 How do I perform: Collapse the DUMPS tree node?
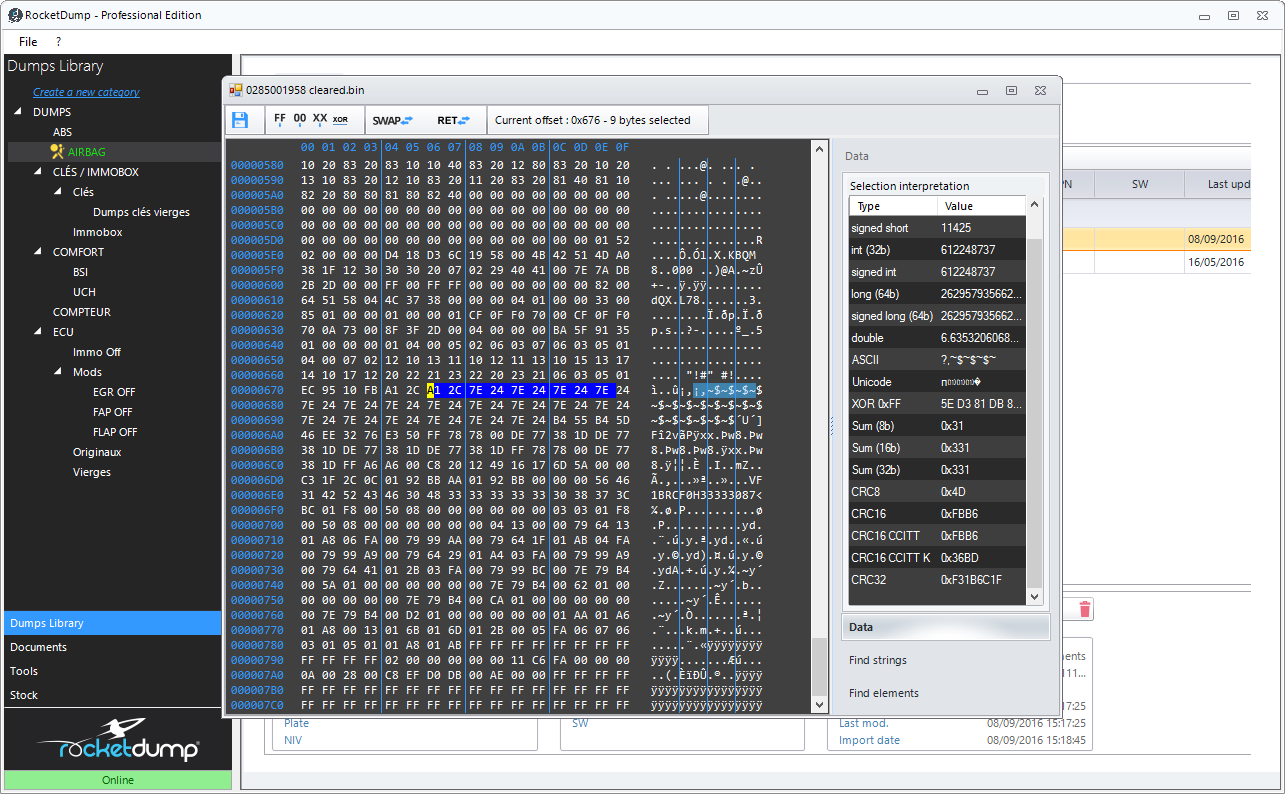pyautogui.click(x=18, y=112)
